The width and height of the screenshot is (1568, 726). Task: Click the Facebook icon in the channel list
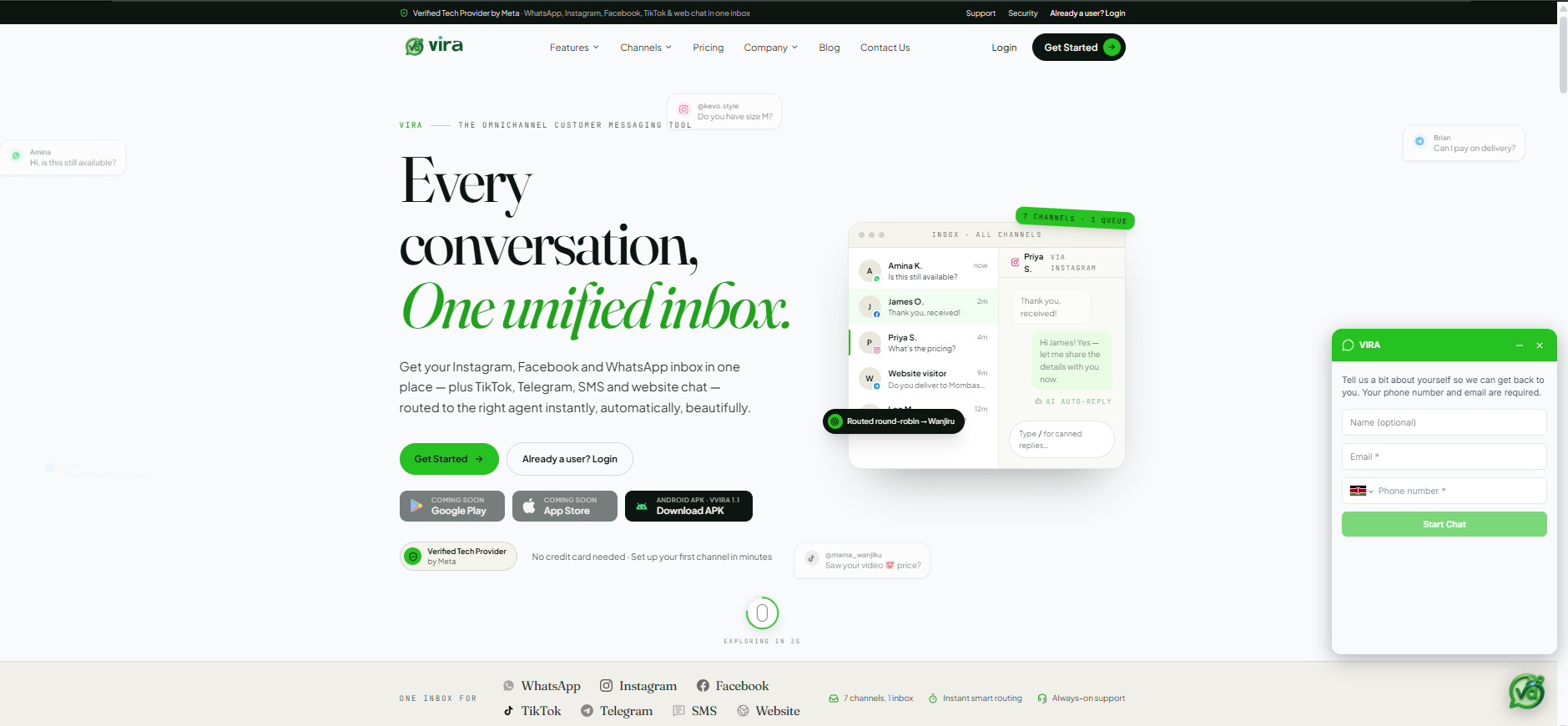point(703,686)
